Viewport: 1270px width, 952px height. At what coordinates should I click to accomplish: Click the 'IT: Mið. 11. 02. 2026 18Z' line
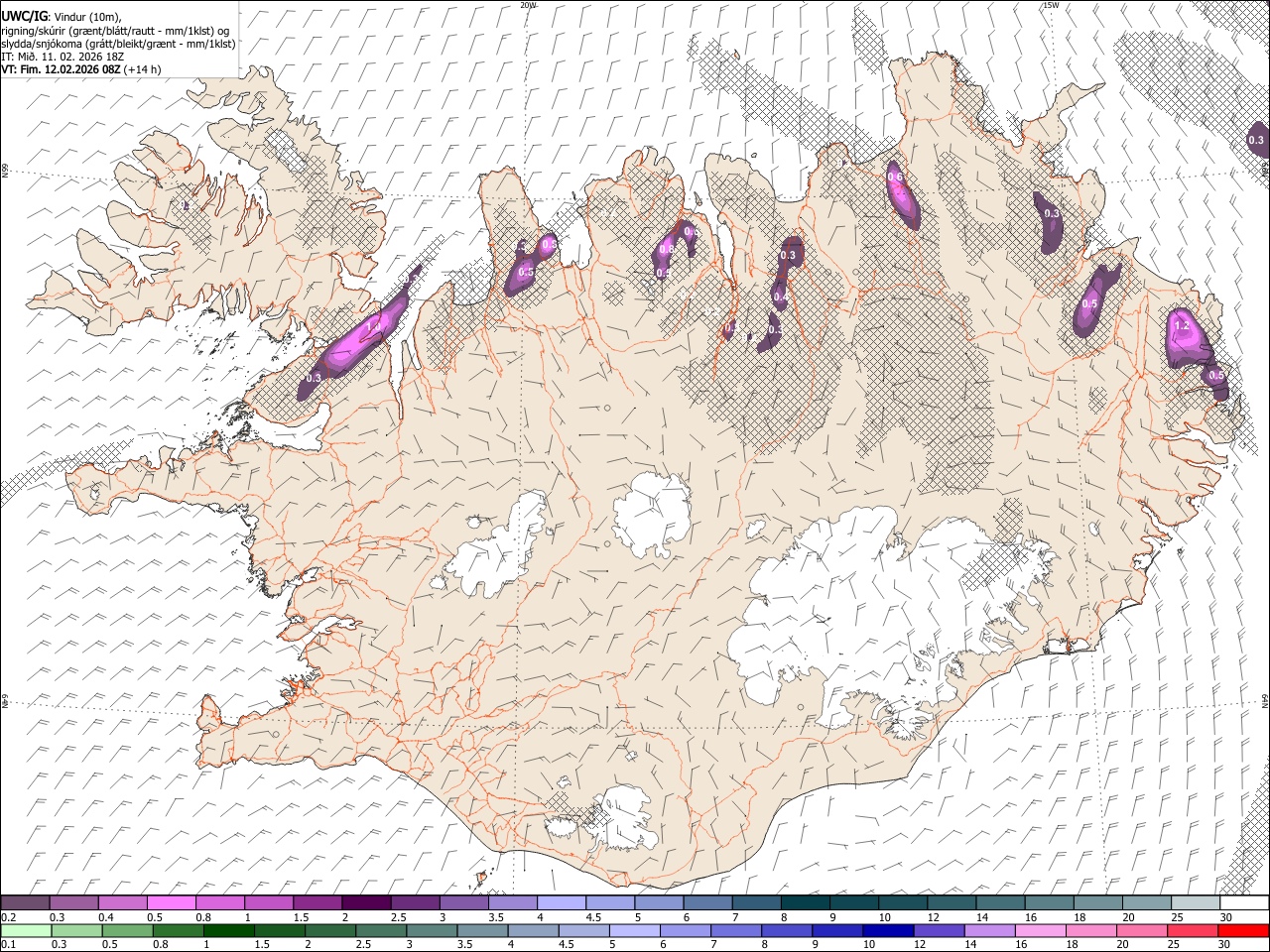[x=63, y=57]
